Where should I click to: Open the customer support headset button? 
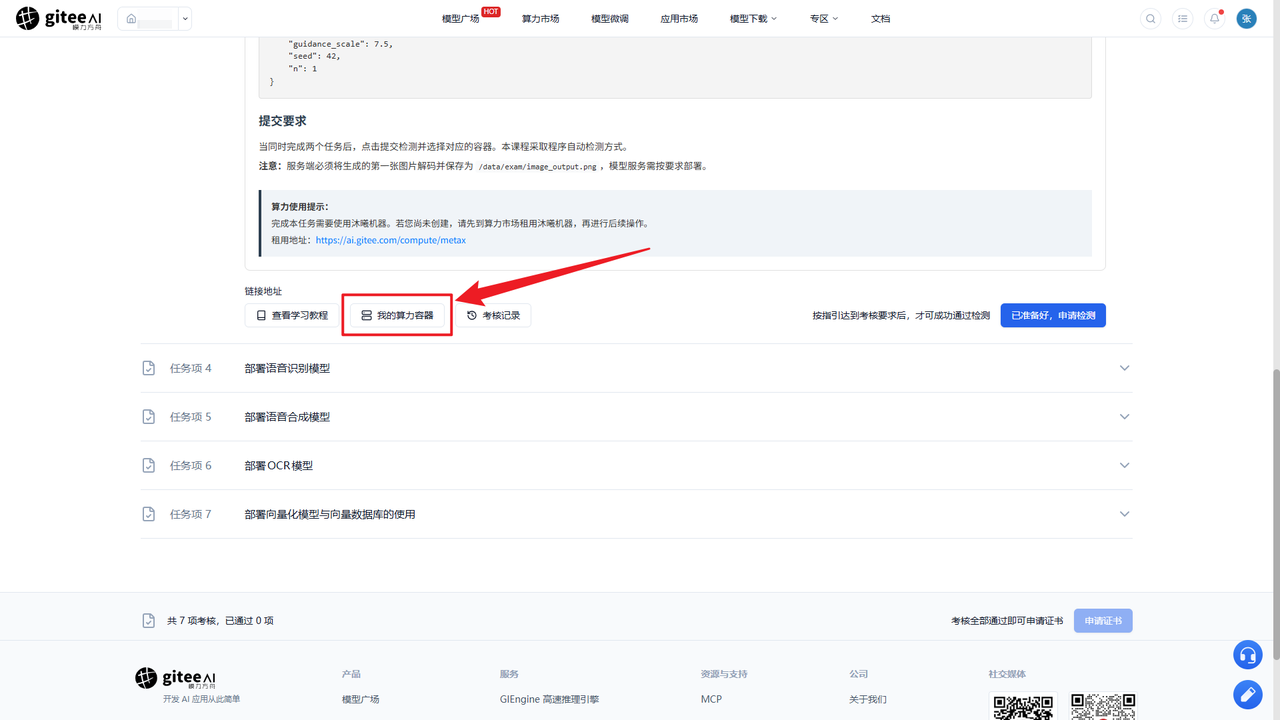coord(1247,655)
